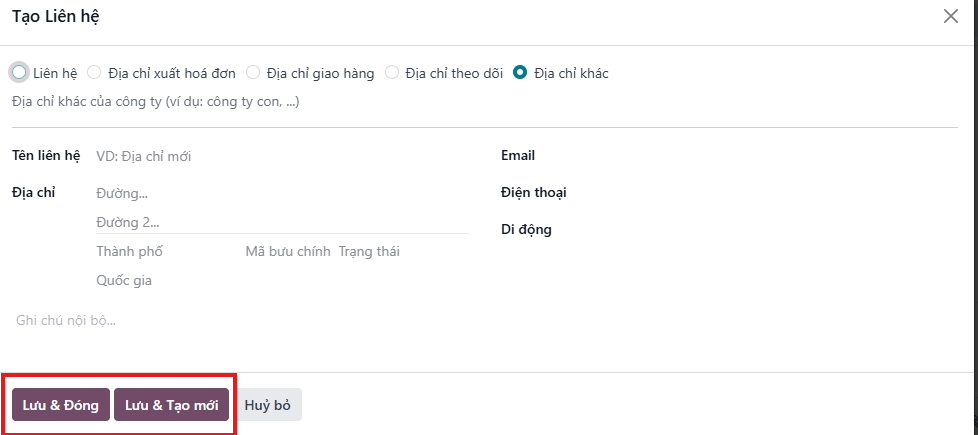Click the Ghi chú nội bộ notes area
Screen dimensions: 978x435
point(485,321)
